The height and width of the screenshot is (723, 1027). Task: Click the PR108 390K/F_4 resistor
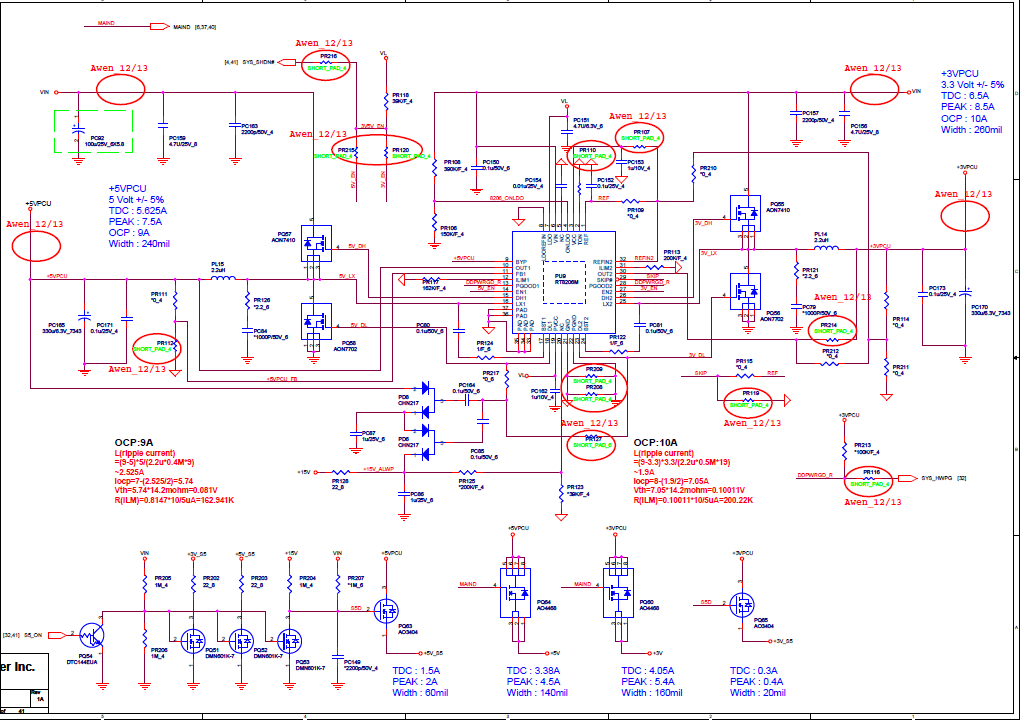coord(434,167)
